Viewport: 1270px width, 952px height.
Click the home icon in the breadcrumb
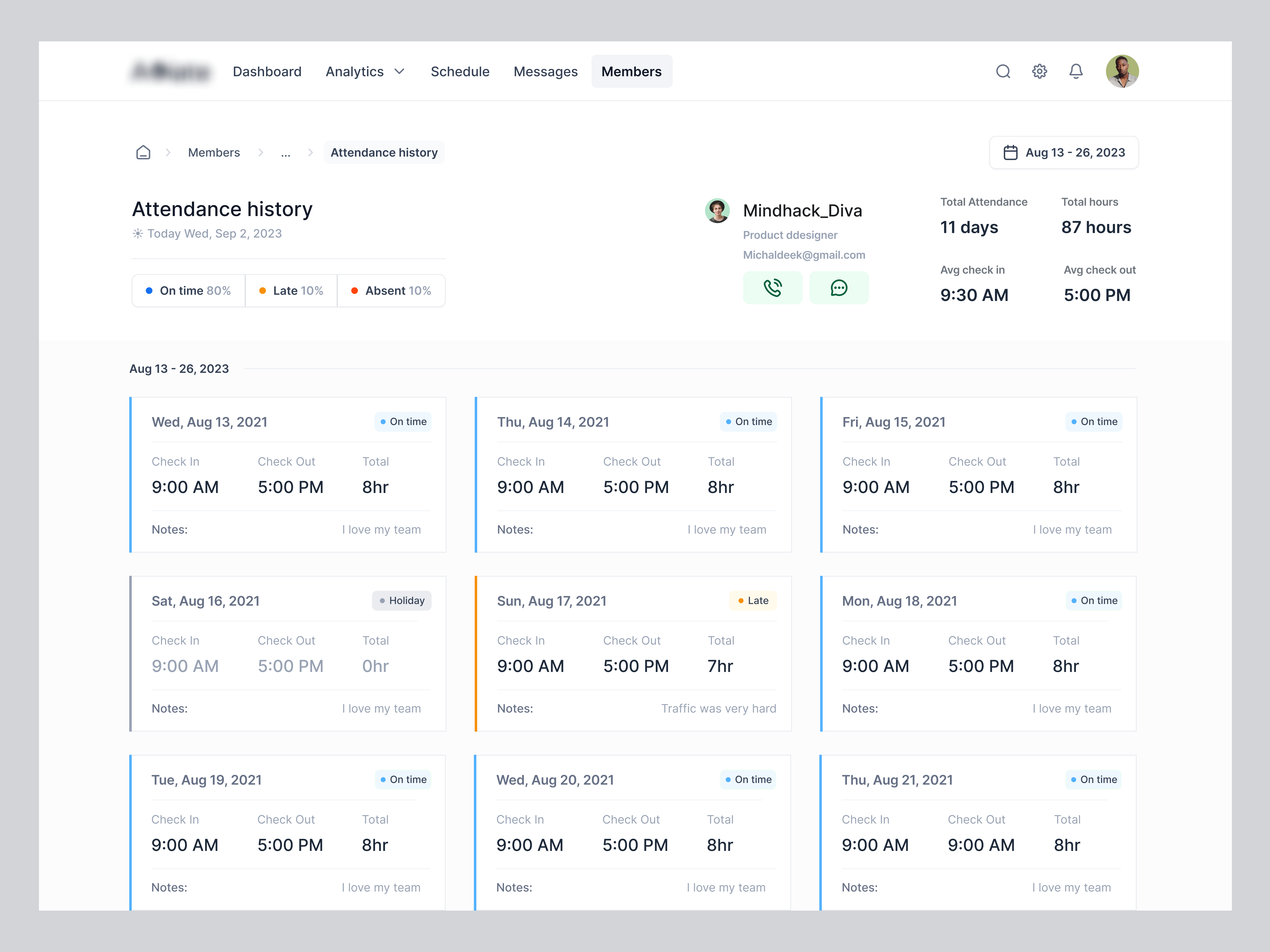coord(144,152)
